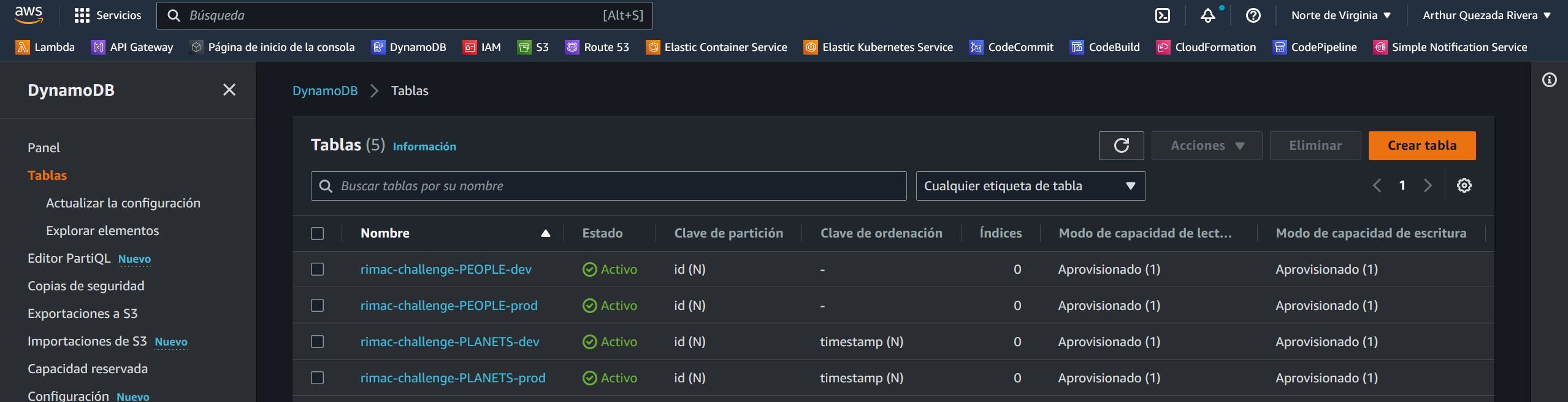
Task: Click the API Gateway shortcut icon
Action: 98,47
